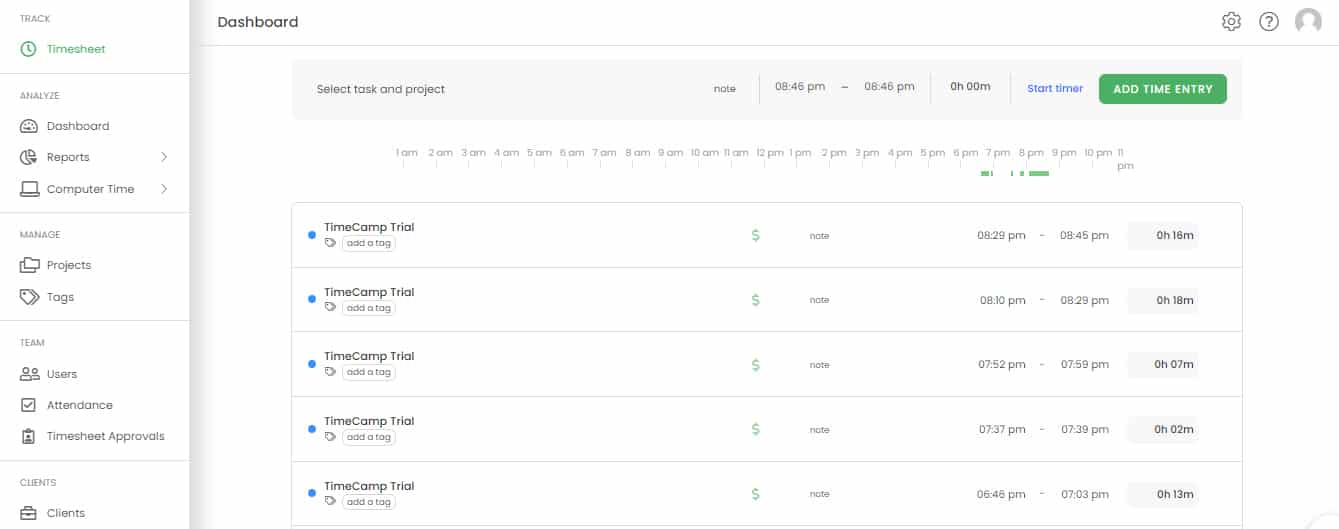Click the Projects folder icon
Image resolution: width=1339 pixels, height=529 pixels.
(x=29, y=265)
